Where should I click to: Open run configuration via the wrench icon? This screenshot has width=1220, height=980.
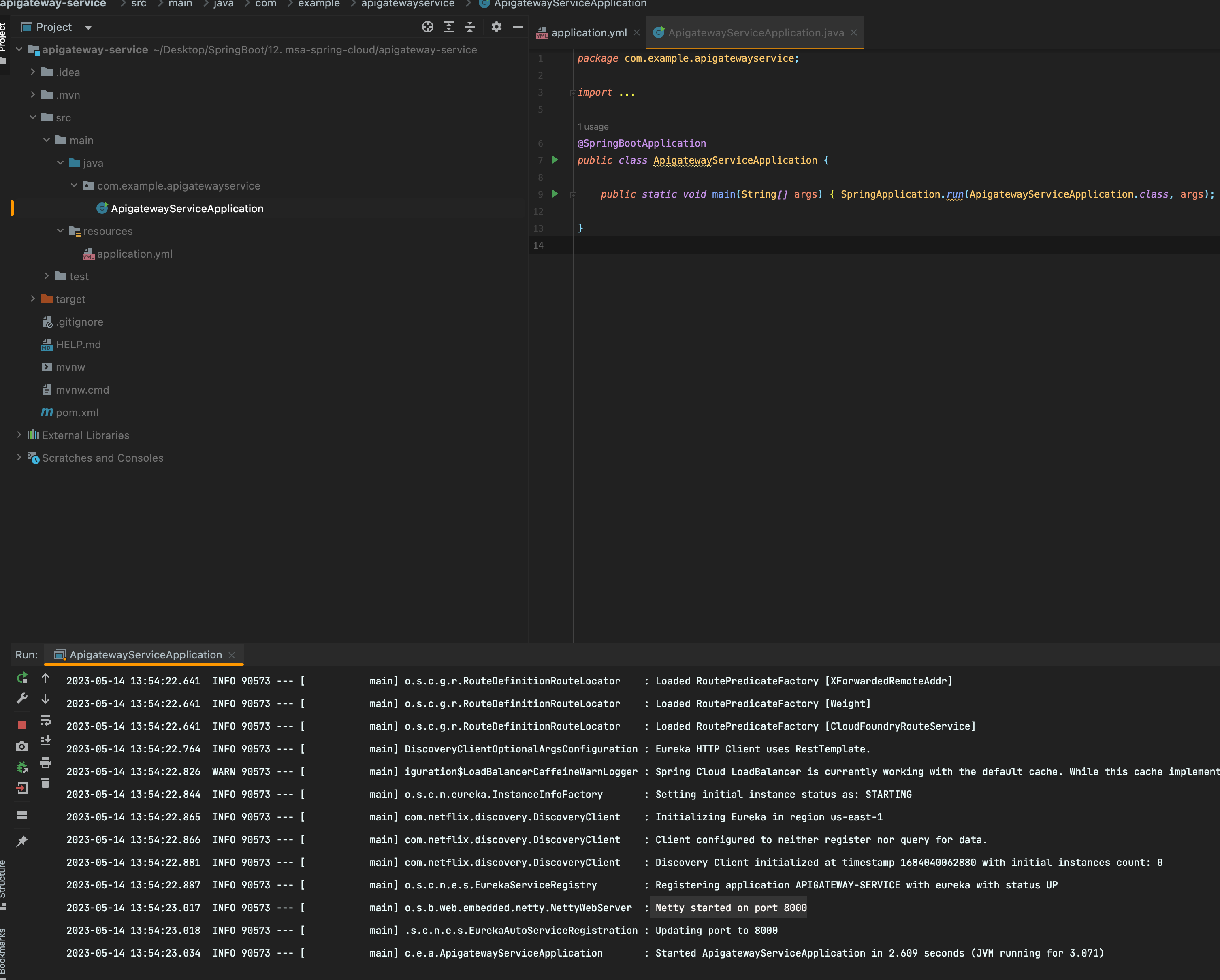(x=22, y=699)
